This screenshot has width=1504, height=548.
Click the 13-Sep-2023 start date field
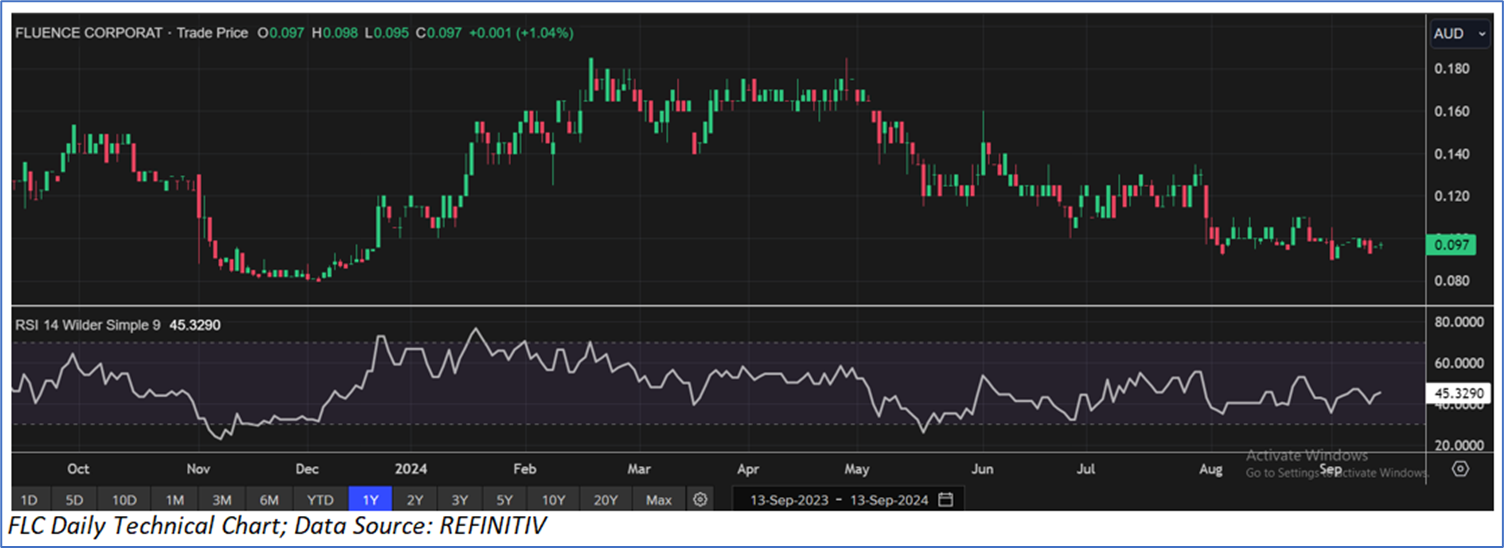click(x=785, y=499)
